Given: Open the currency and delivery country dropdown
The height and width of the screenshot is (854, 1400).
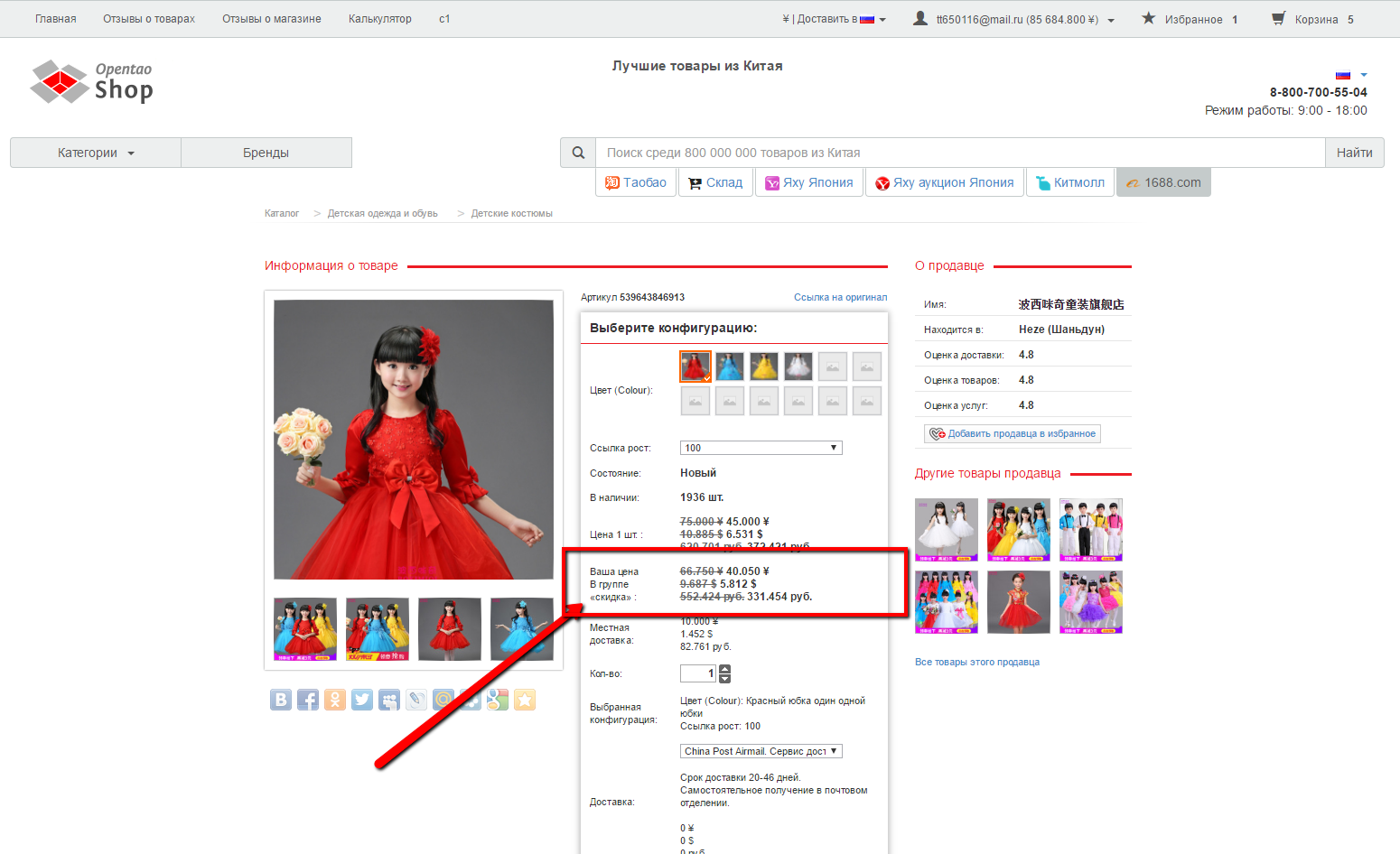Looking at the screenshot, I should click(x=834, y=19).
